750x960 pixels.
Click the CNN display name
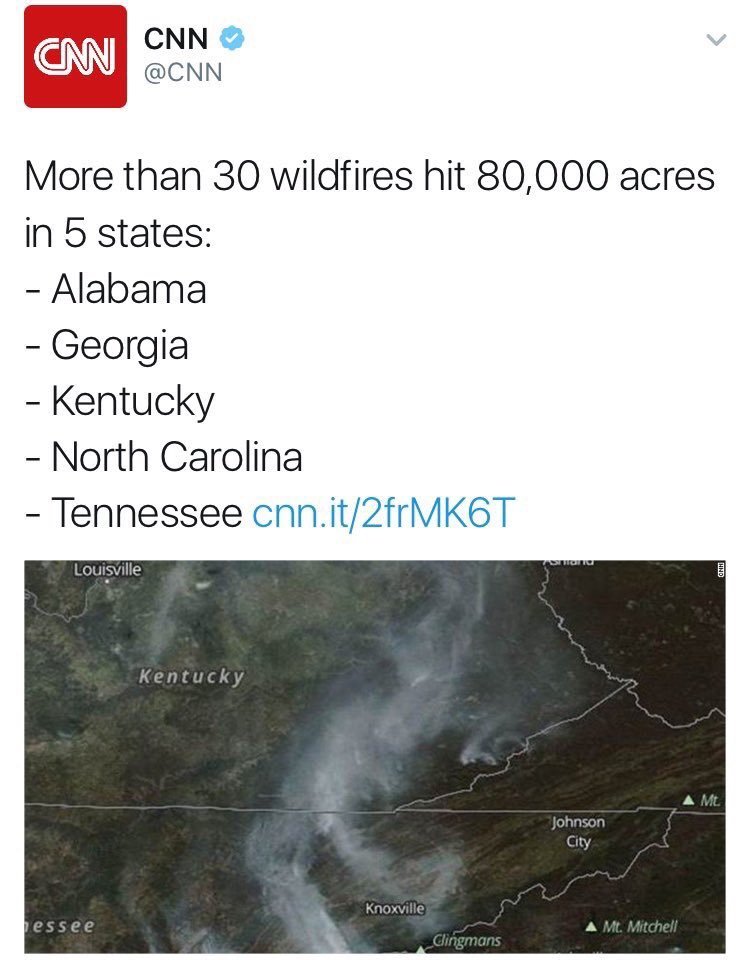point(176,39)
